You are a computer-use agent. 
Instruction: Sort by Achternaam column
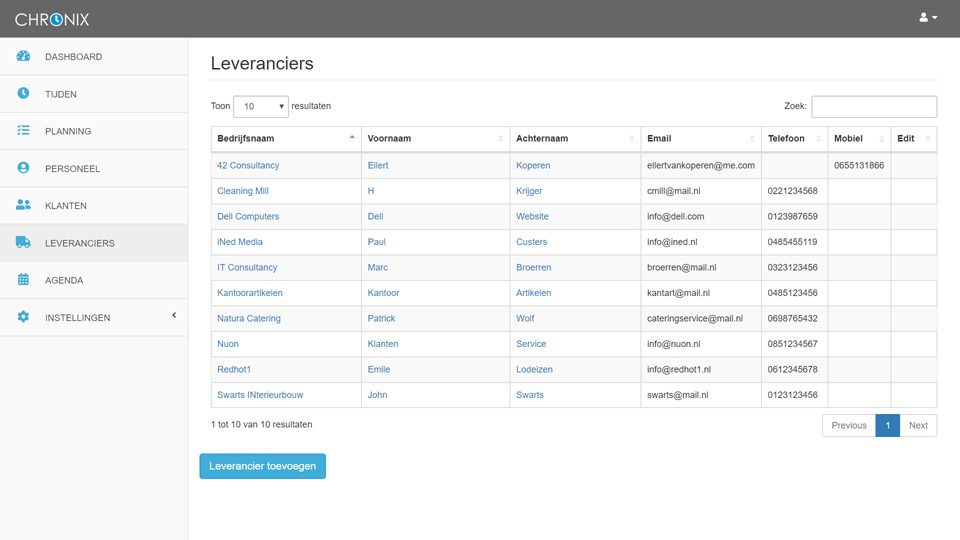coord(575,139)
